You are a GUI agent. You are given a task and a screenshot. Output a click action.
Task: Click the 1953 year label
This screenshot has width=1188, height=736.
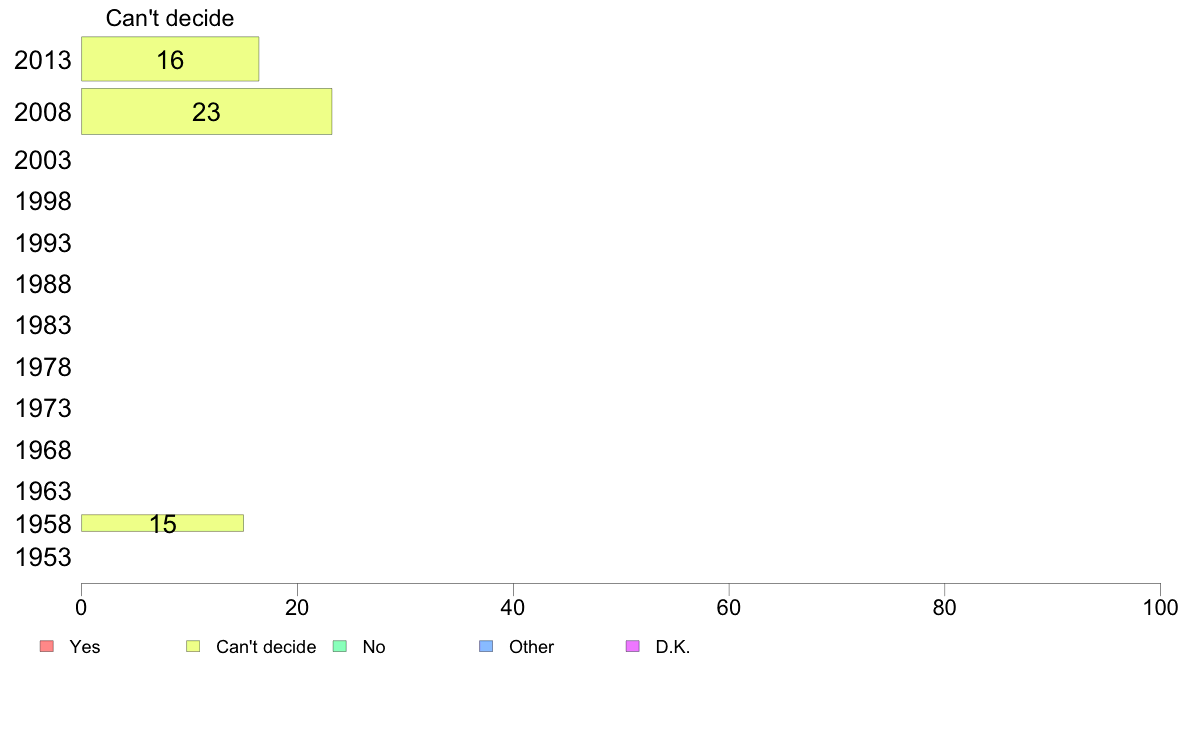coord(43,558)
